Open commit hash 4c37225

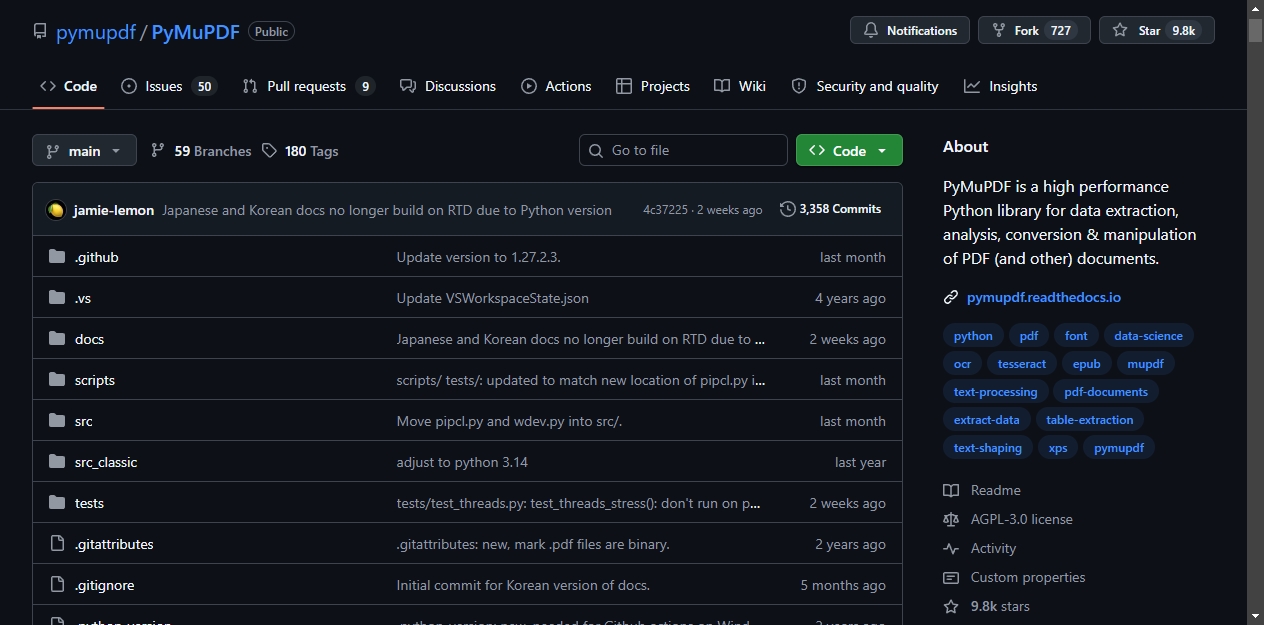pyautogui.click(x=665, y=210)
